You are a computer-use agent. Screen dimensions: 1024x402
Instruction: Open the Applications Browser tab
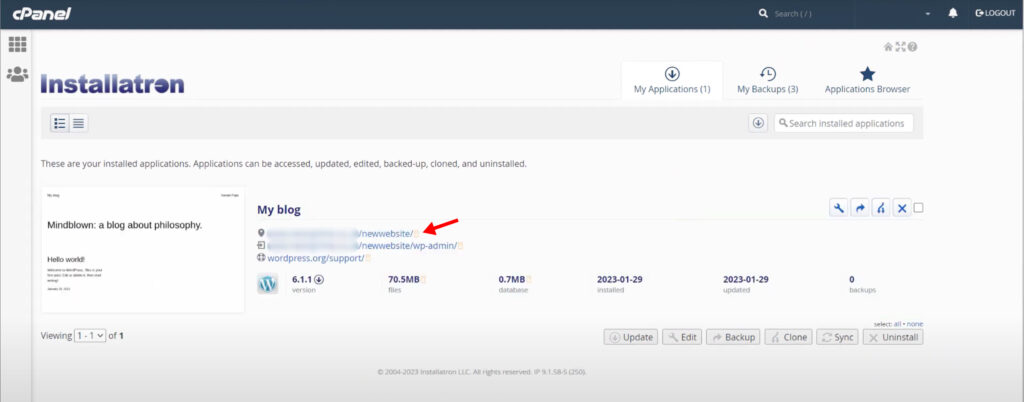867,80
